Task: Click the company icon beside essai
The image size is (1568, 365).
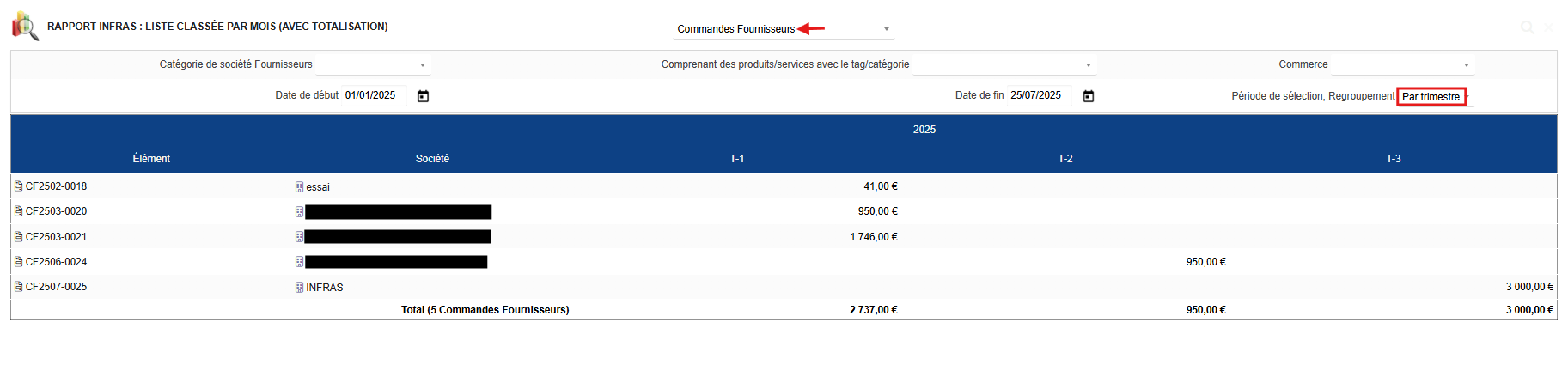Action: 299,187
